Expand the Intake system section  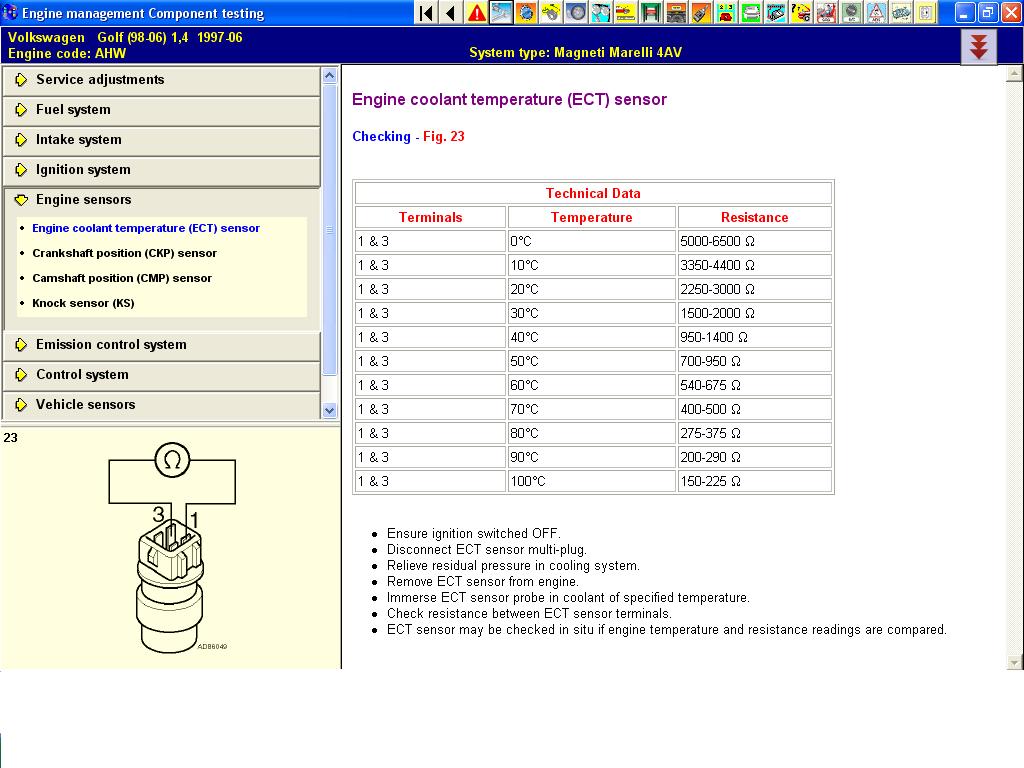coord(161,140)
